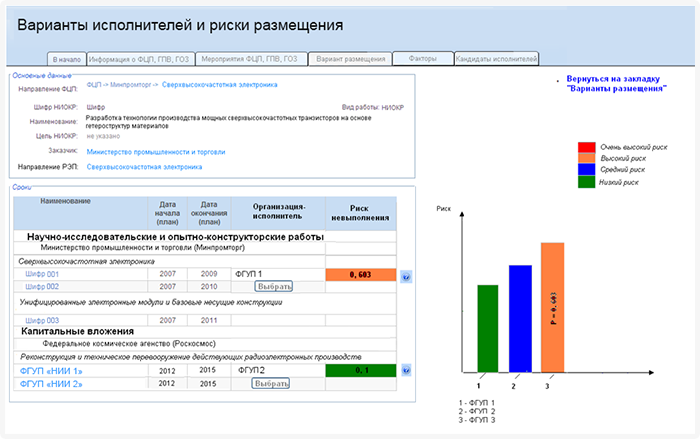Go to the «Факторы» tab
700x439 pixels.
[422, 60]
